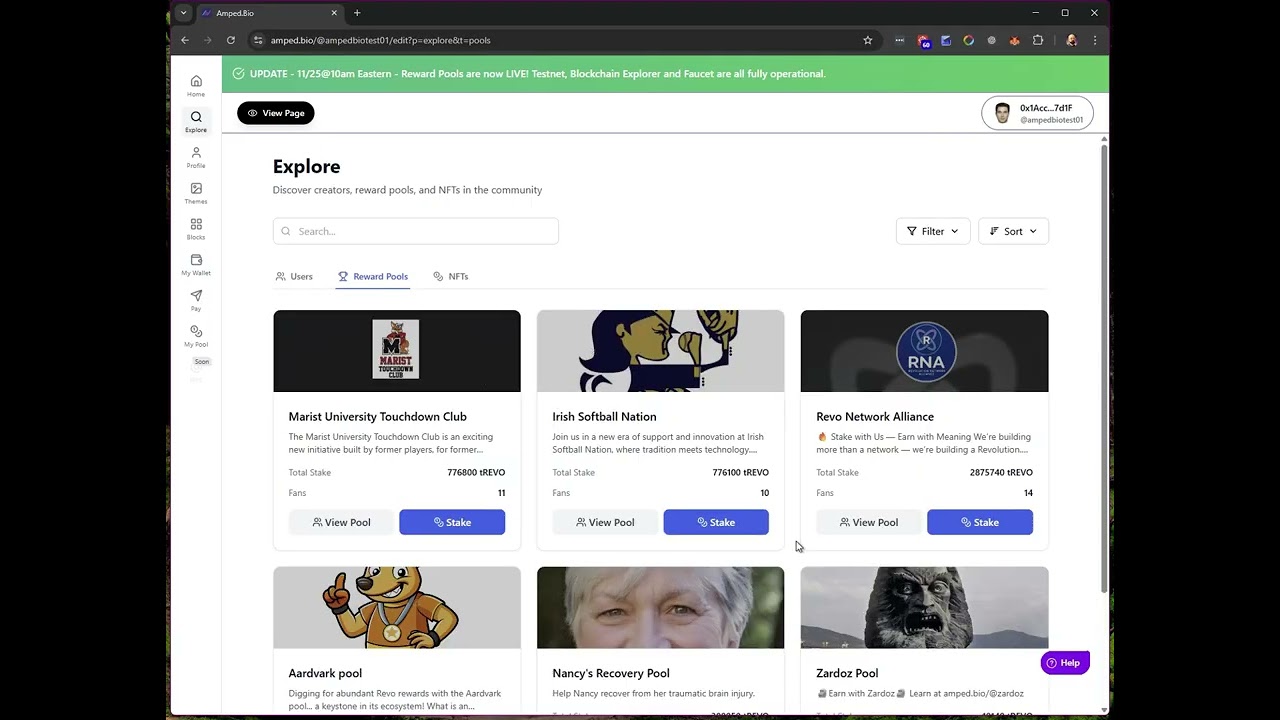This screenshot has height=720, width=1280.
Task: Open Home in the sidebar
Action: point(196,86)
